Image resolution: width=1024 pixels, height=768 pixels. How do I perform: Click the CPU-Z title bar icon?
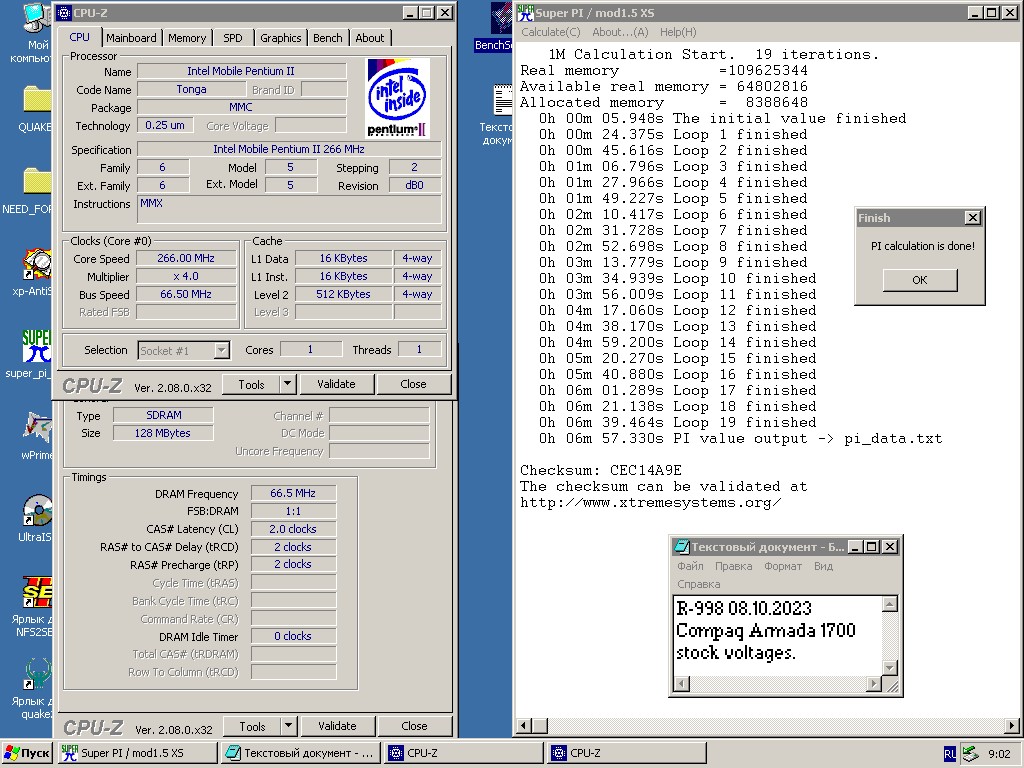click(x=63, y=12)
